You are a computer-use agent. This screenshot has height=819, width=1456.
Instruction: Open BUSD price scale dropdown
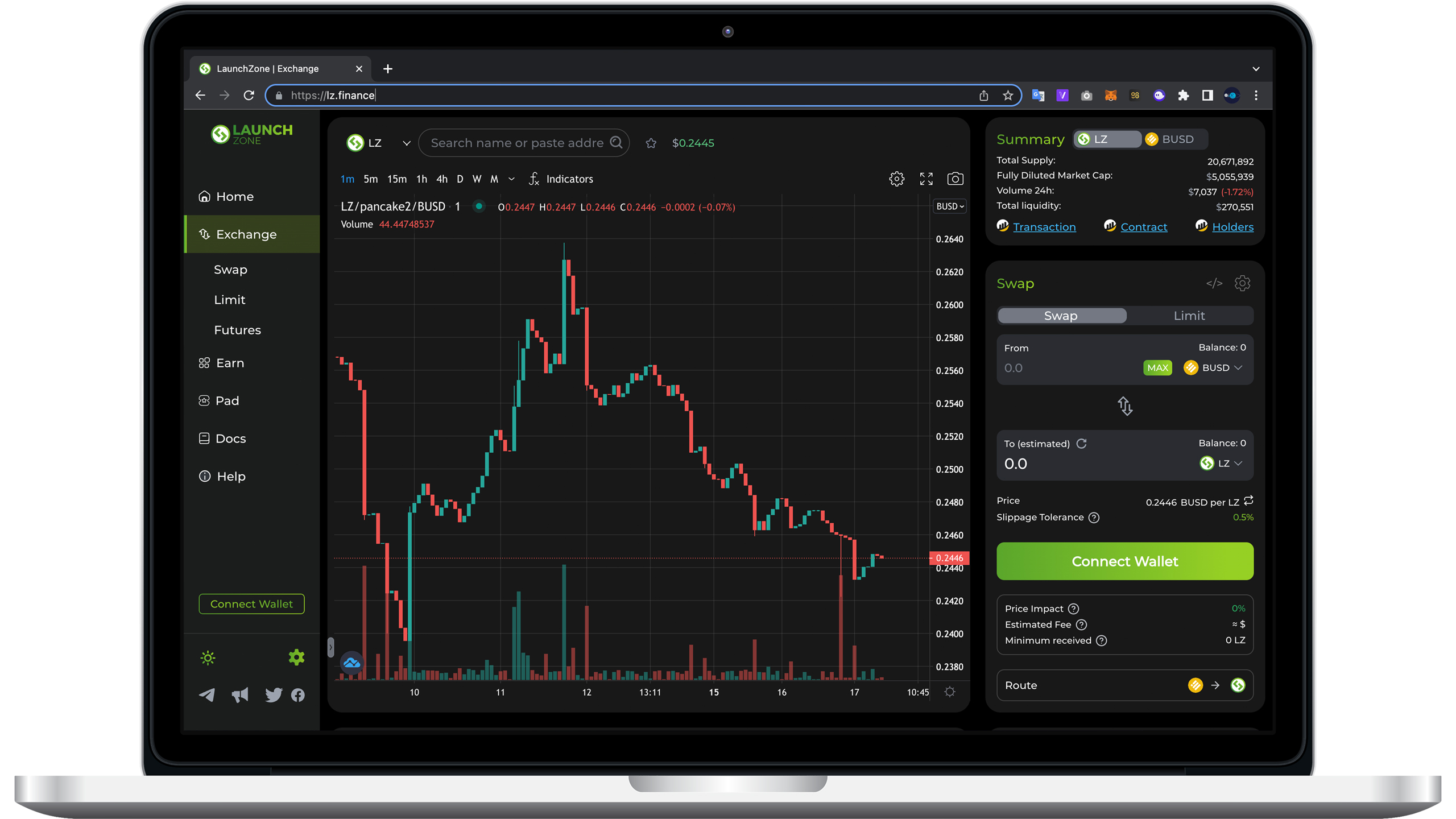(950, 206)
